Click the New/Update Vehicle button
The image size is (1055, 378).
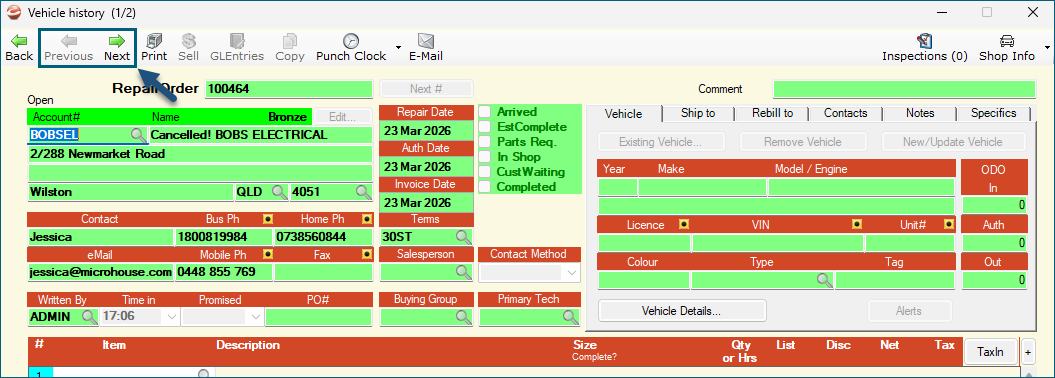pos(955,142)
